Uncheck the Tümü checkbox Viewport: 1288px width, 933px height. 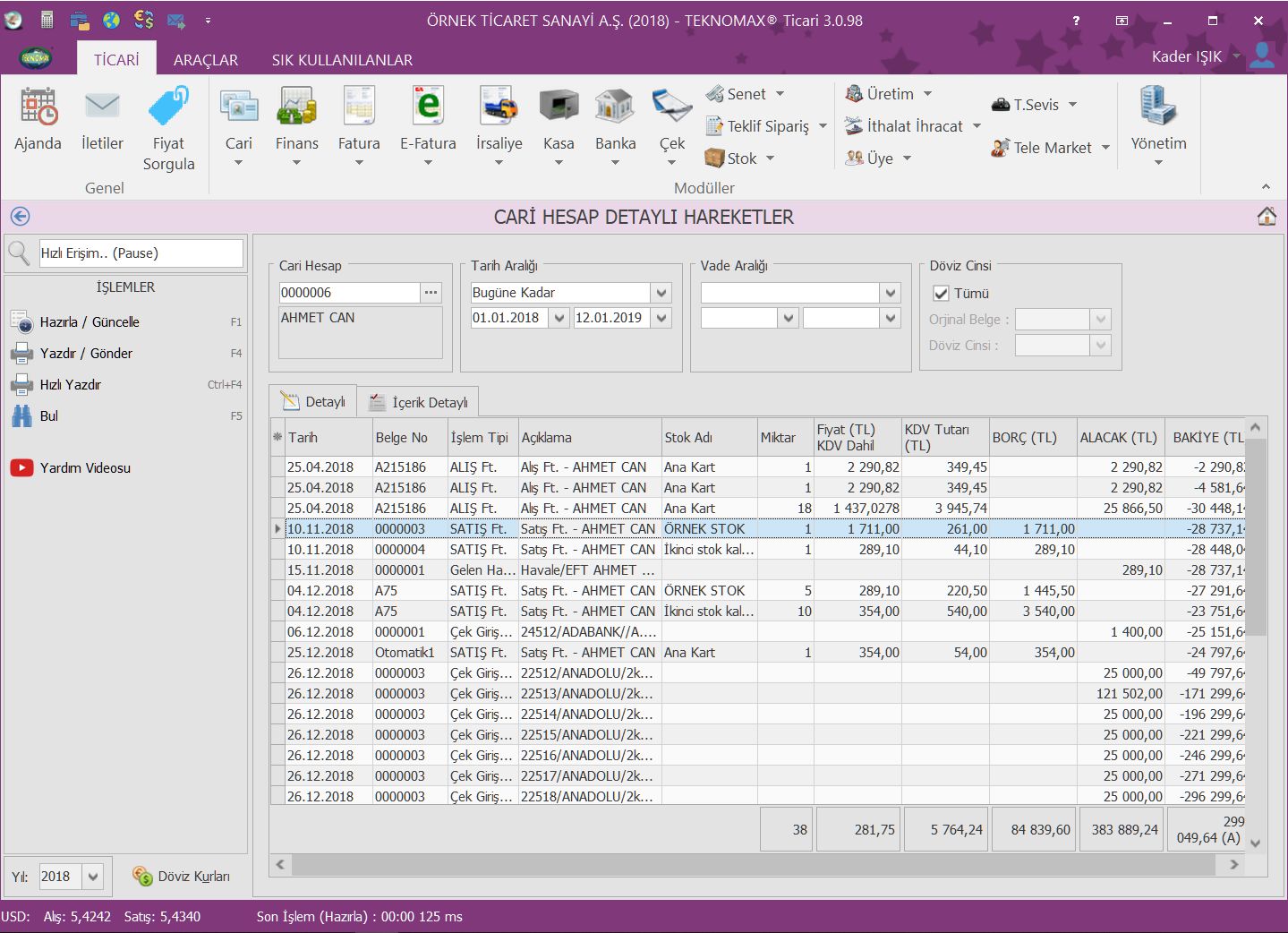click(x=941, y=294)
